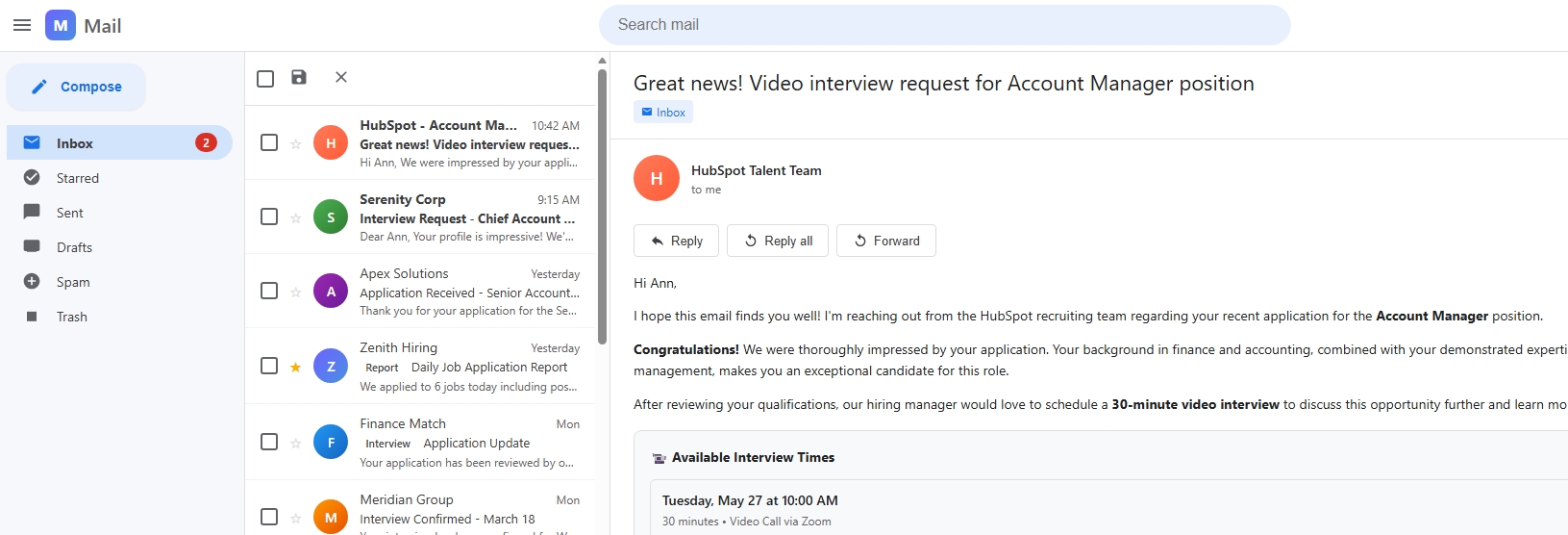Click the Inbox envelope icon
The height and width of the screenshot is (535, 1568).
coord(32,142)
